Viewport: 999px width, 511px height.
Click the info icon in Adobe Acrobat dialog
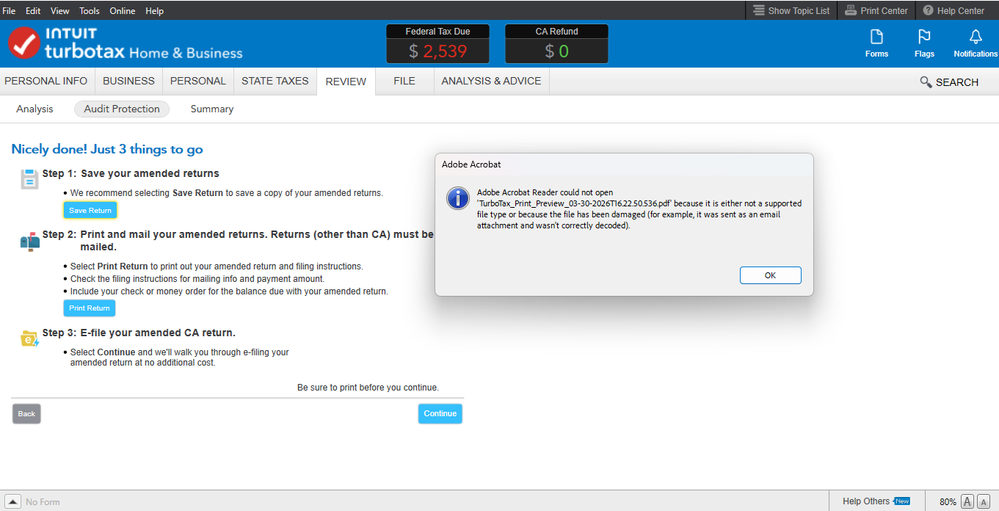tap(457, 199)
